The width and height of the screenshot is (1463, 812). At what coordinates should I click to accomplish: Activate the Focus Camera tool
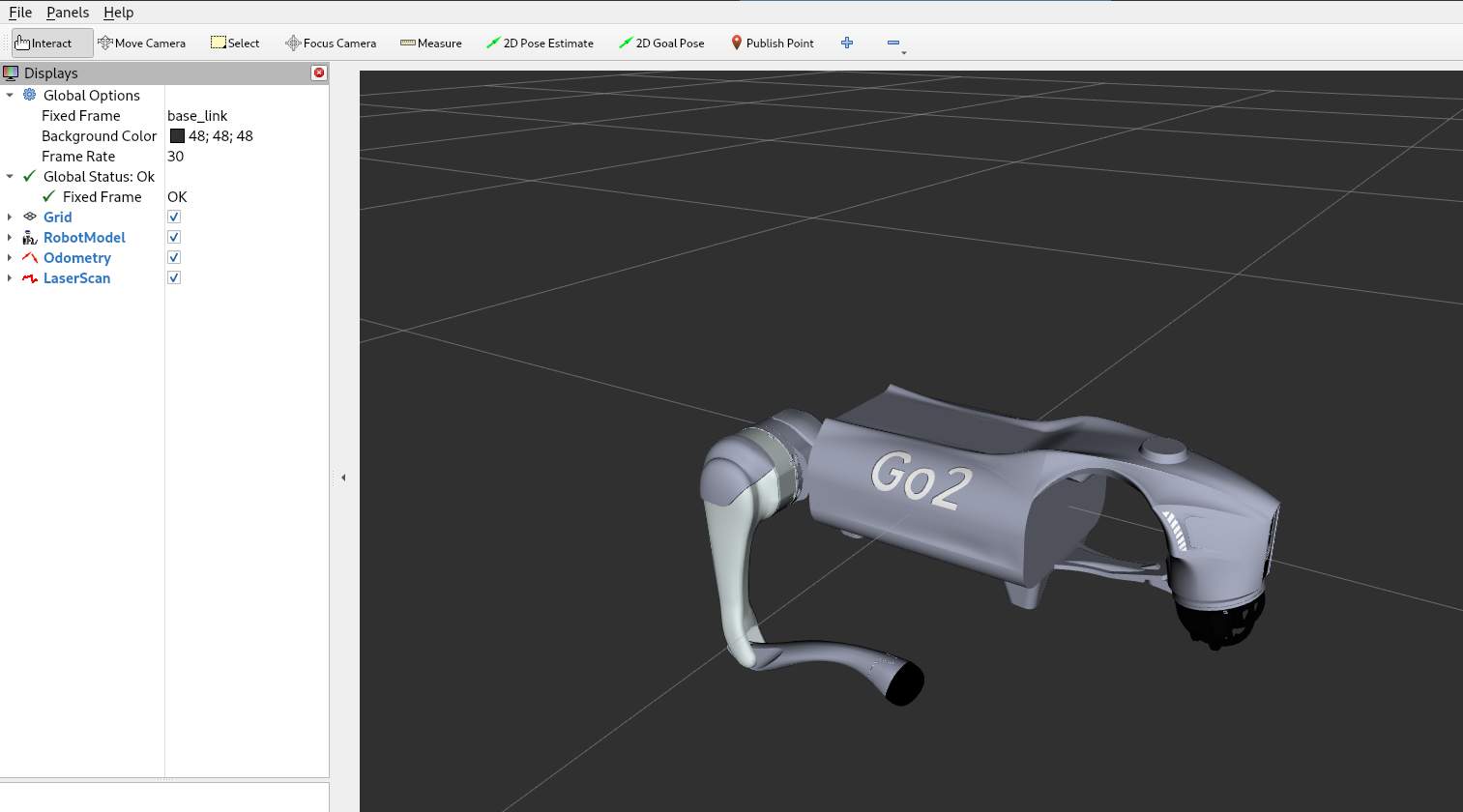click(331, 43)
